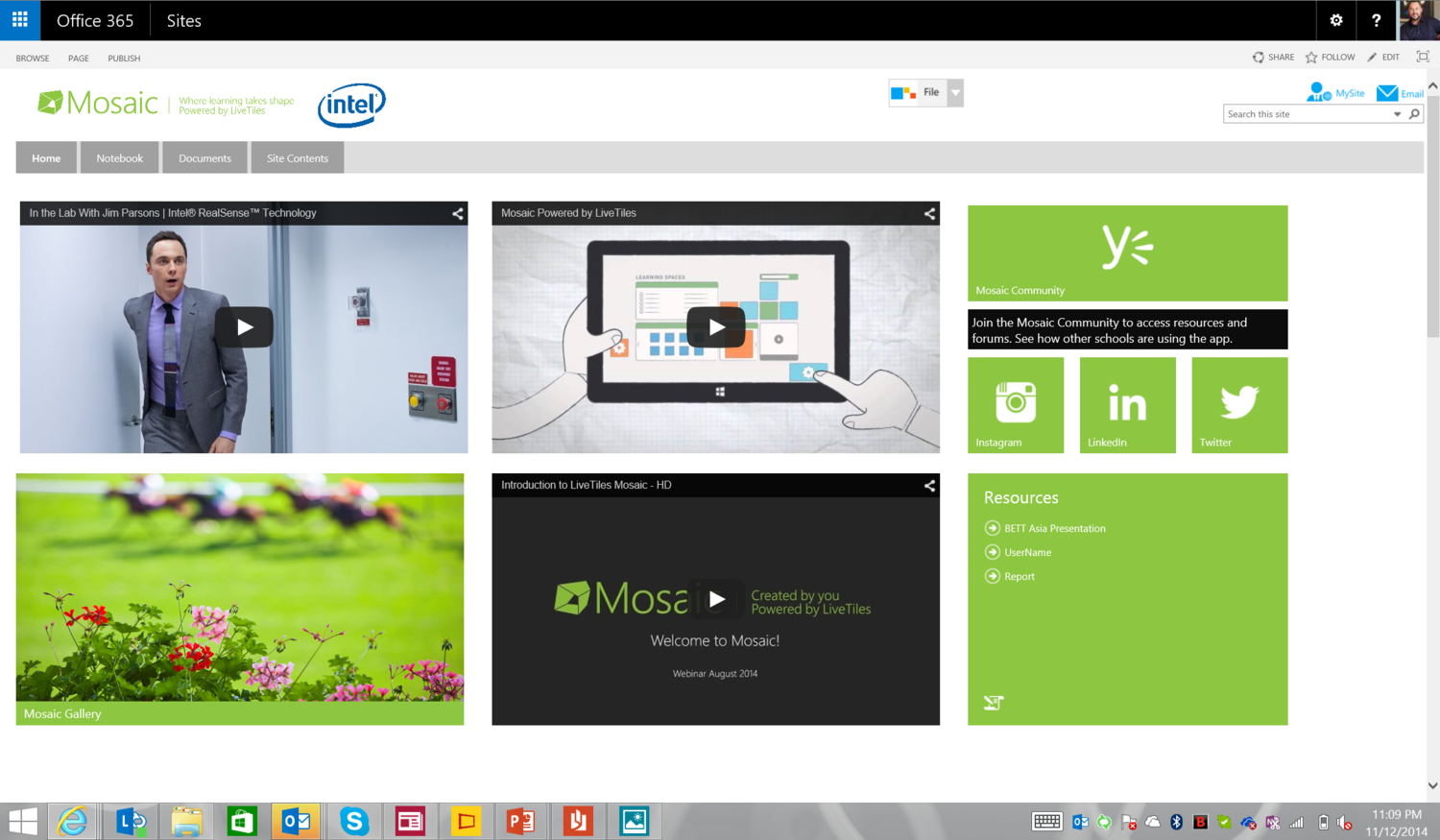Play the Mosaic Powered by LiveTiles video
Image resolution: width=1440 pixels, height=840 pixels.
tap(716, 327)
